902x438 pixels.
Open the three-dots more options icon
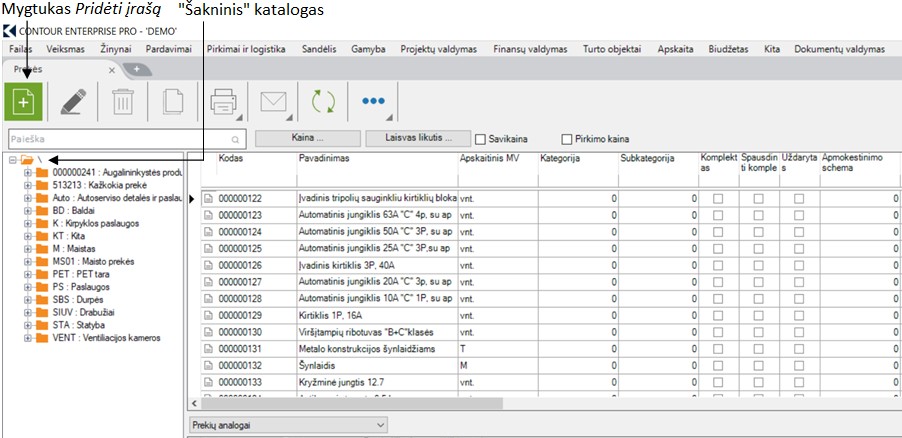[373, 102]
